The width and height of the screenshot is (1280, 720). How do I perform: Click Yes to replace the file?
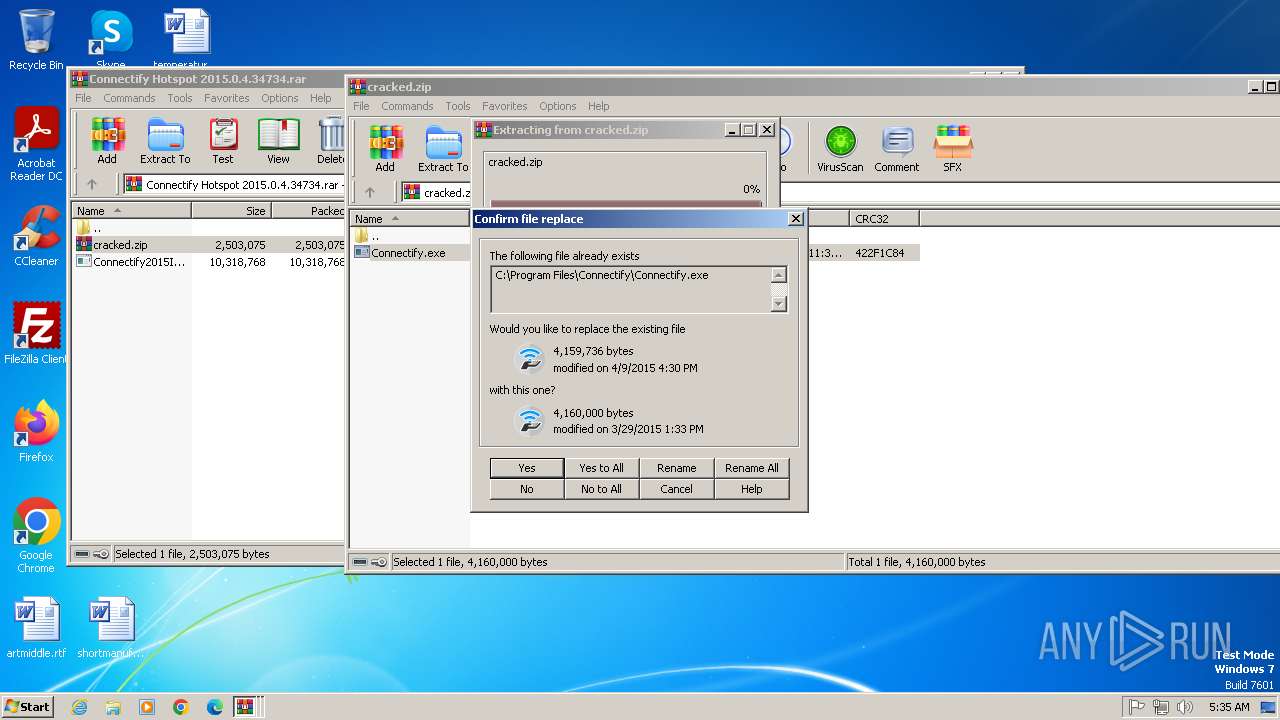(526, 468)
